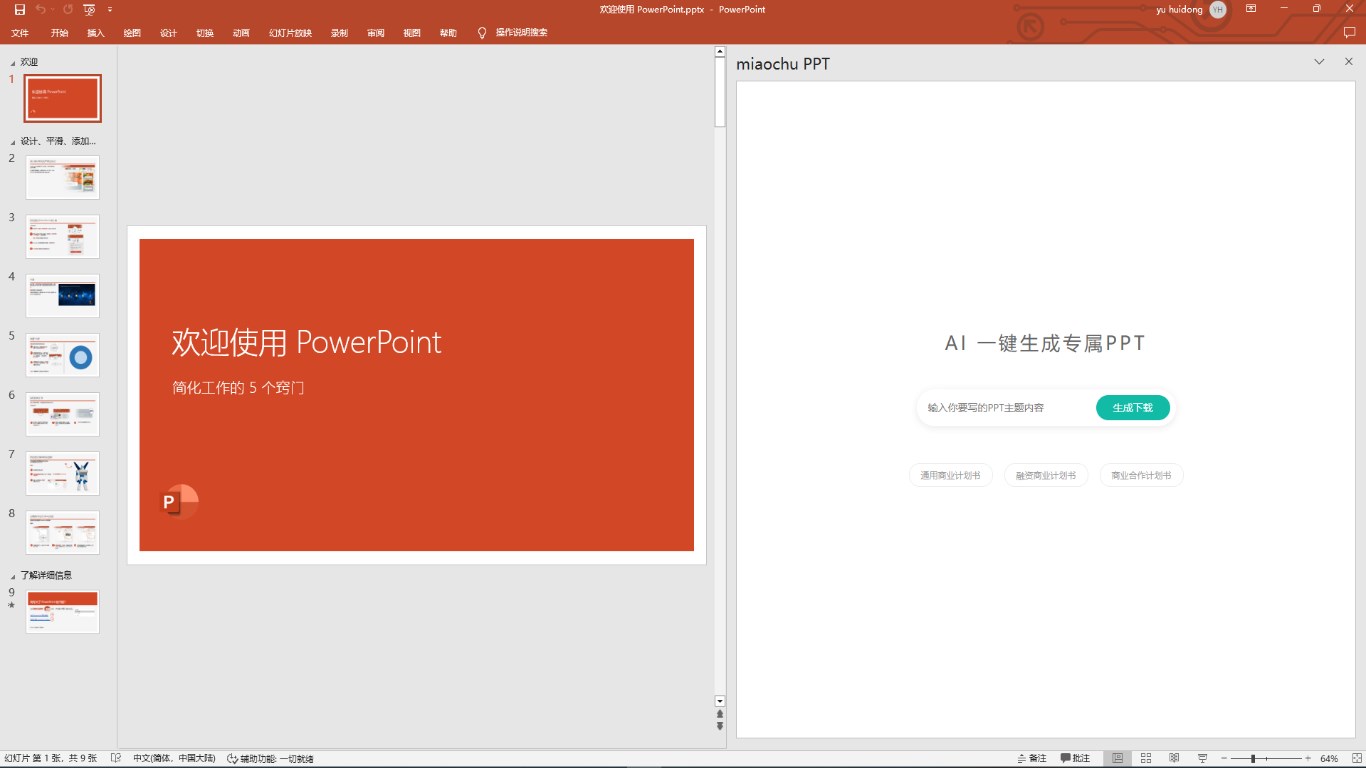Click the 生成下载 button
This screenshot has width=1366, height=768.
1133,408
